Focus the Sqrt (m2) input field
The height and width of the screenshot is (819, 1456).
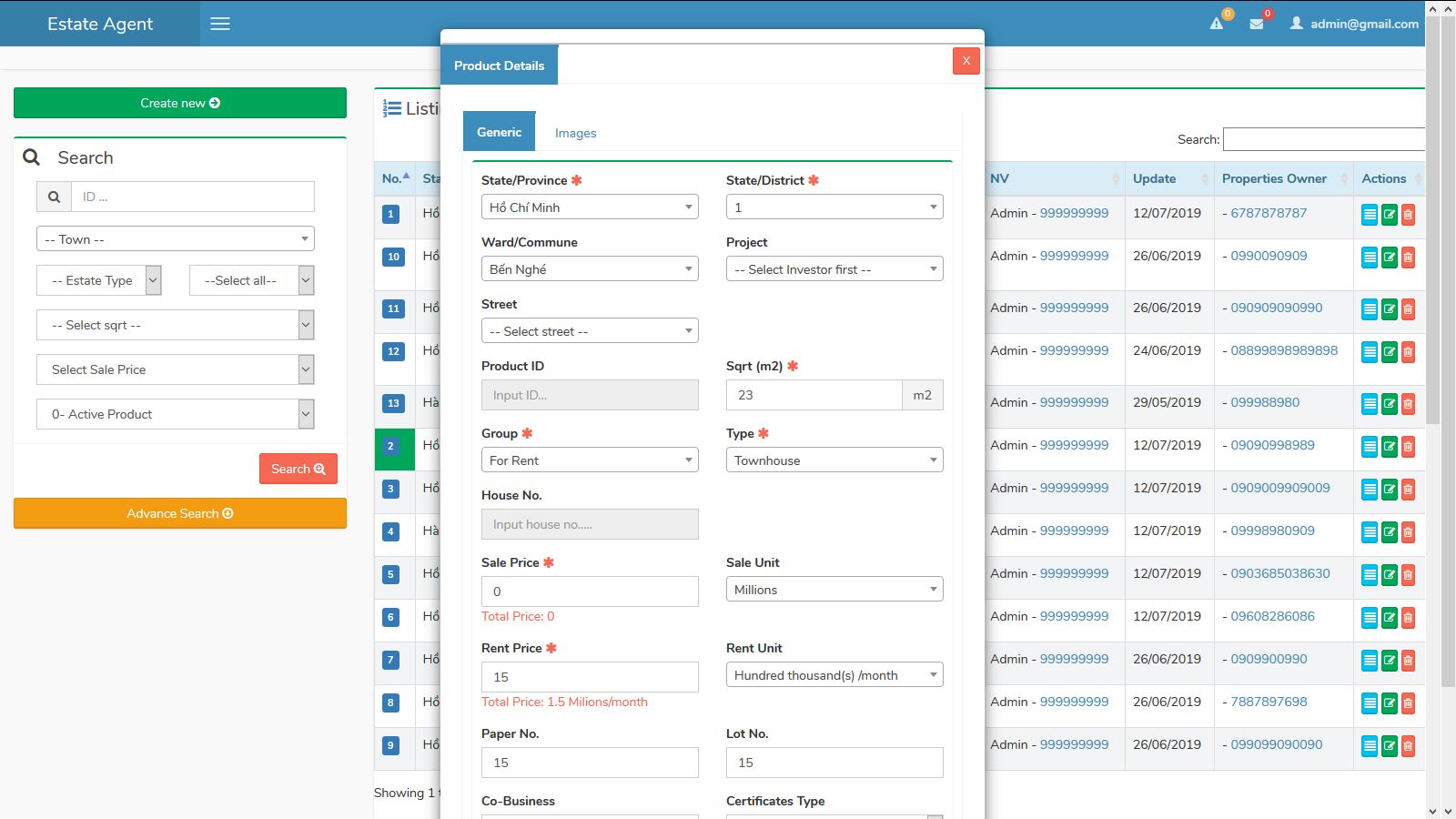814,395
